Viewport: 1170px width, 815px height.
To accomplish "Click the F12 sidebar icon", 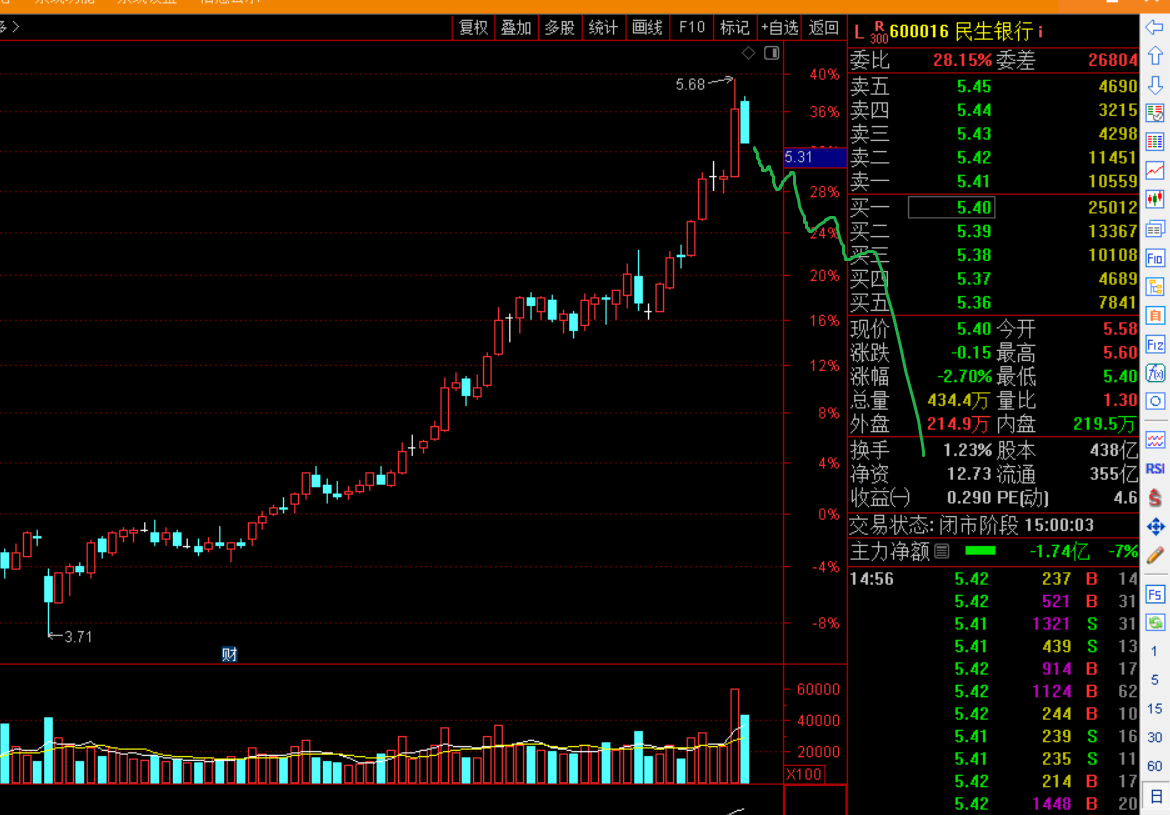I will pos(1155,344).
